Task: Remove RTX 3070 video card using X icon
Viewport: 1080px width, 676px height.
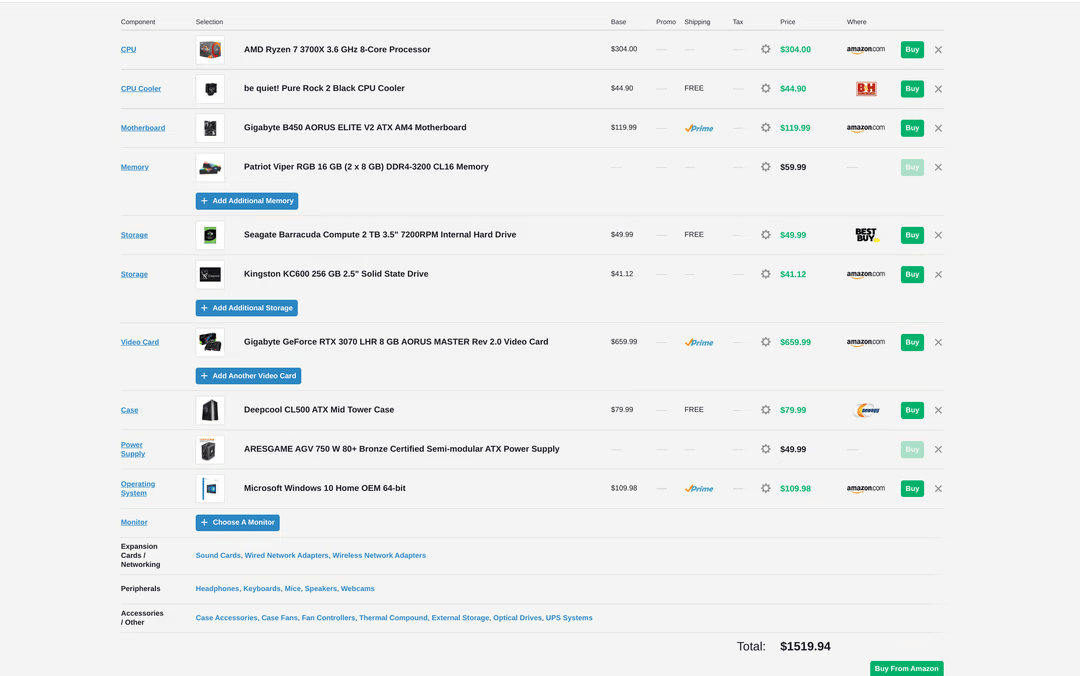Action: pyautogui.click(x=938, y=342)
